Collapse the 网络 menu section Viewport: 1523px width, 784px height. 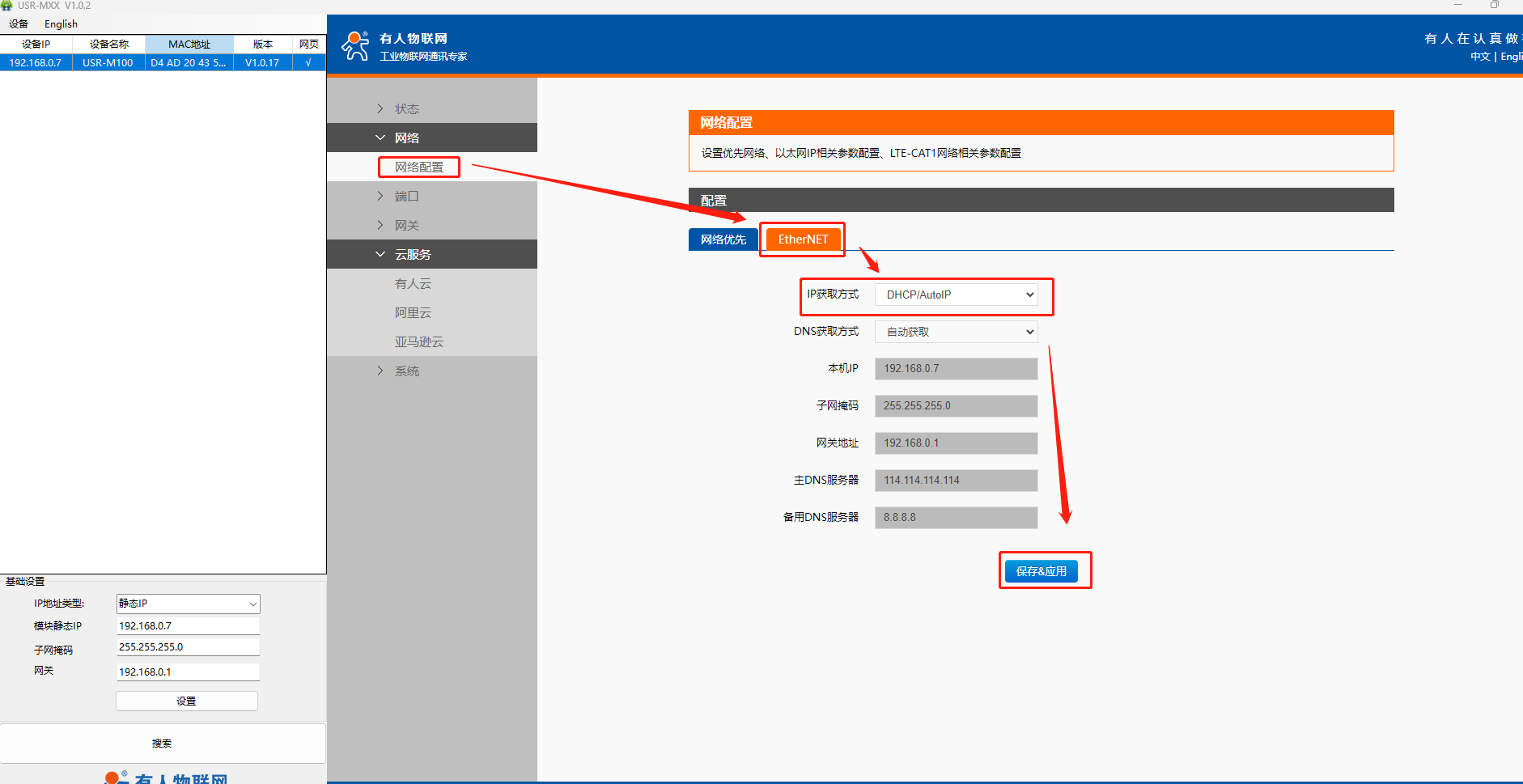[x=406, y=138]
